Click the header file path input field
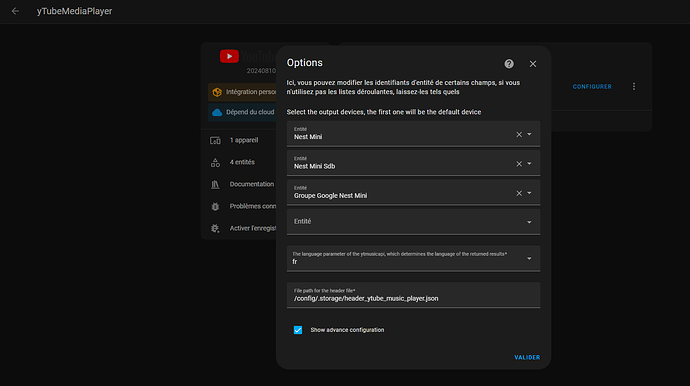Screen dimensions: 690x386 click(413, 295)
